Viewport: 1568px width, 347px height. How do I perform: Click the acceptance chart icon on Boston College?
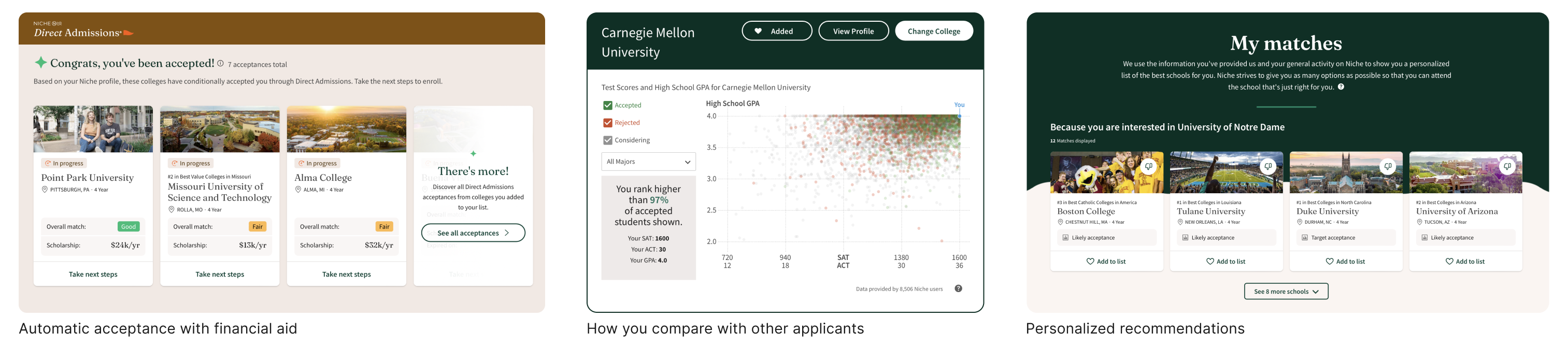tap(1065, 237)
